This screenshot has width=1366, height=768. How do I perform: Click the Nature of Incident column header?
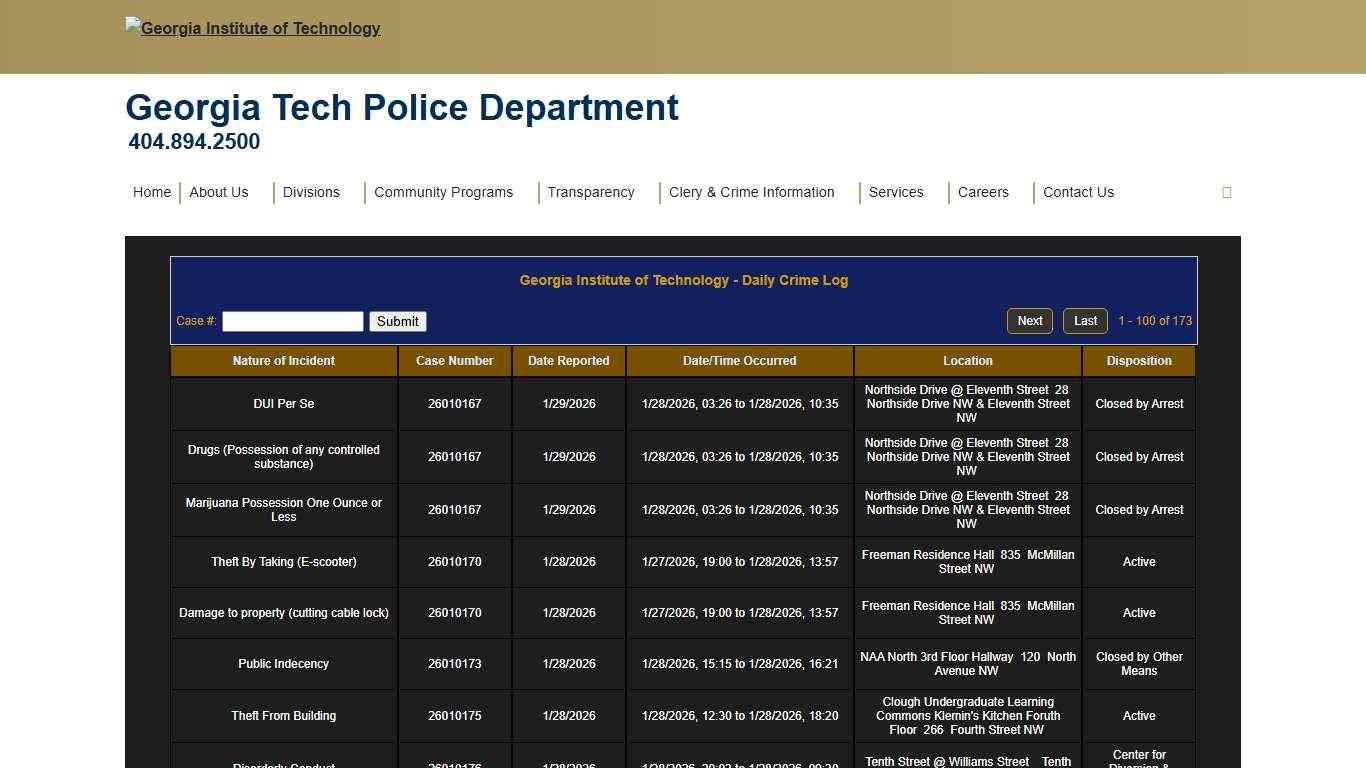click(283, 361)
